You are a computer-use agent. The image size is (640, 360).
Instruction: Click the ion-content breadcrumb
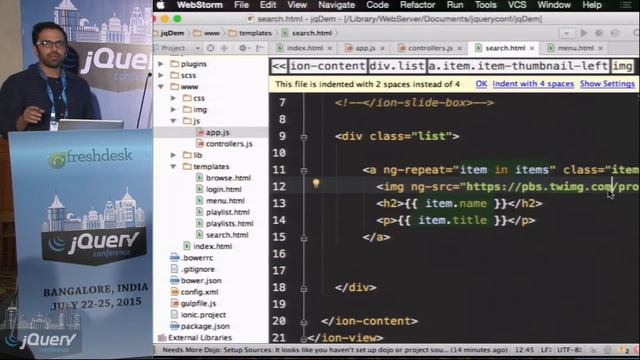point(327,67)
